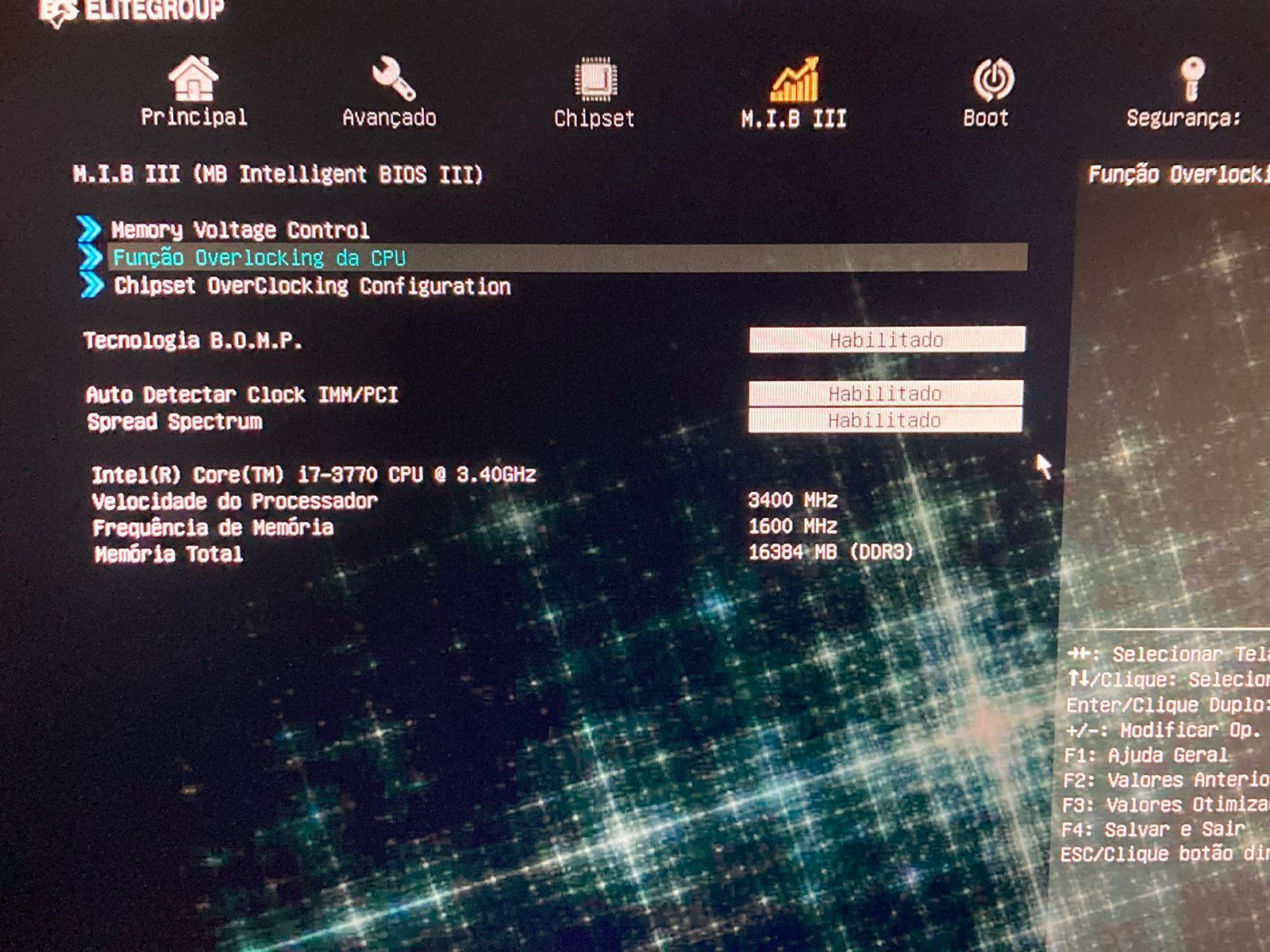Open the Boot power icon
Image resolution: width=1270 pixels, height=952 pixels.
coord(993,80)
